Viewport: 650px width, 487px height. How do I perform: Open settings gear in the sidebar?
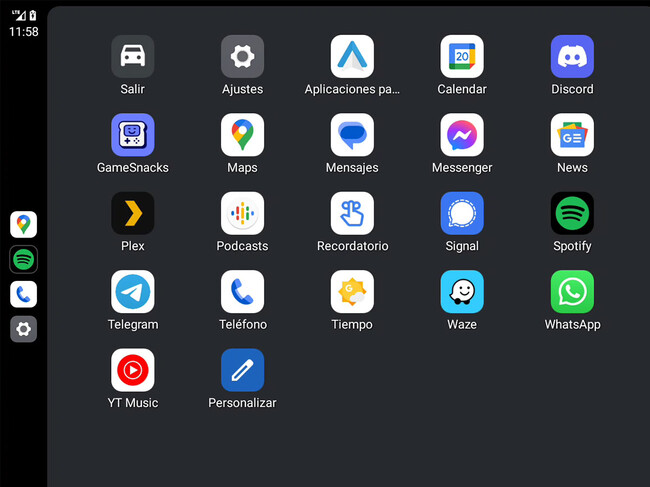(24, 329)
